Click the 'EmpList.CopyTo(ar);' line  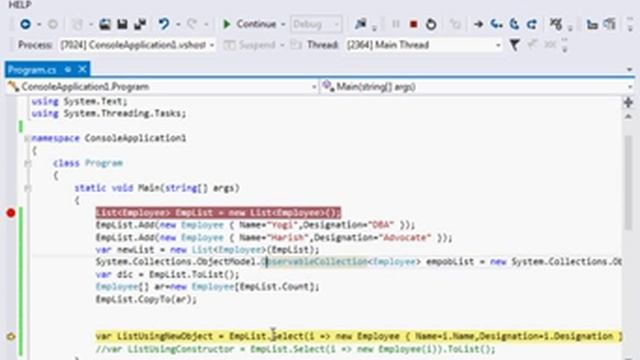point(146,299)
